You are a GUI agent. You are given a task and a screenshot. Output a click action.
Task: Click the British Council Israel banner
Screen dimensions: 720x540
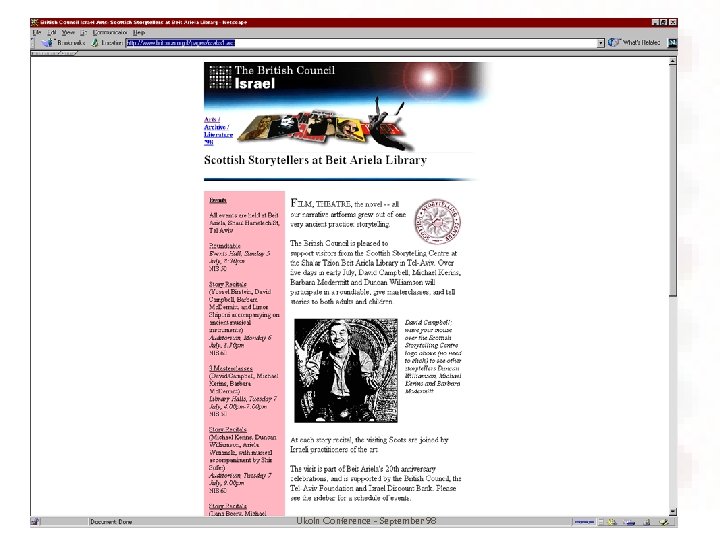347,83
